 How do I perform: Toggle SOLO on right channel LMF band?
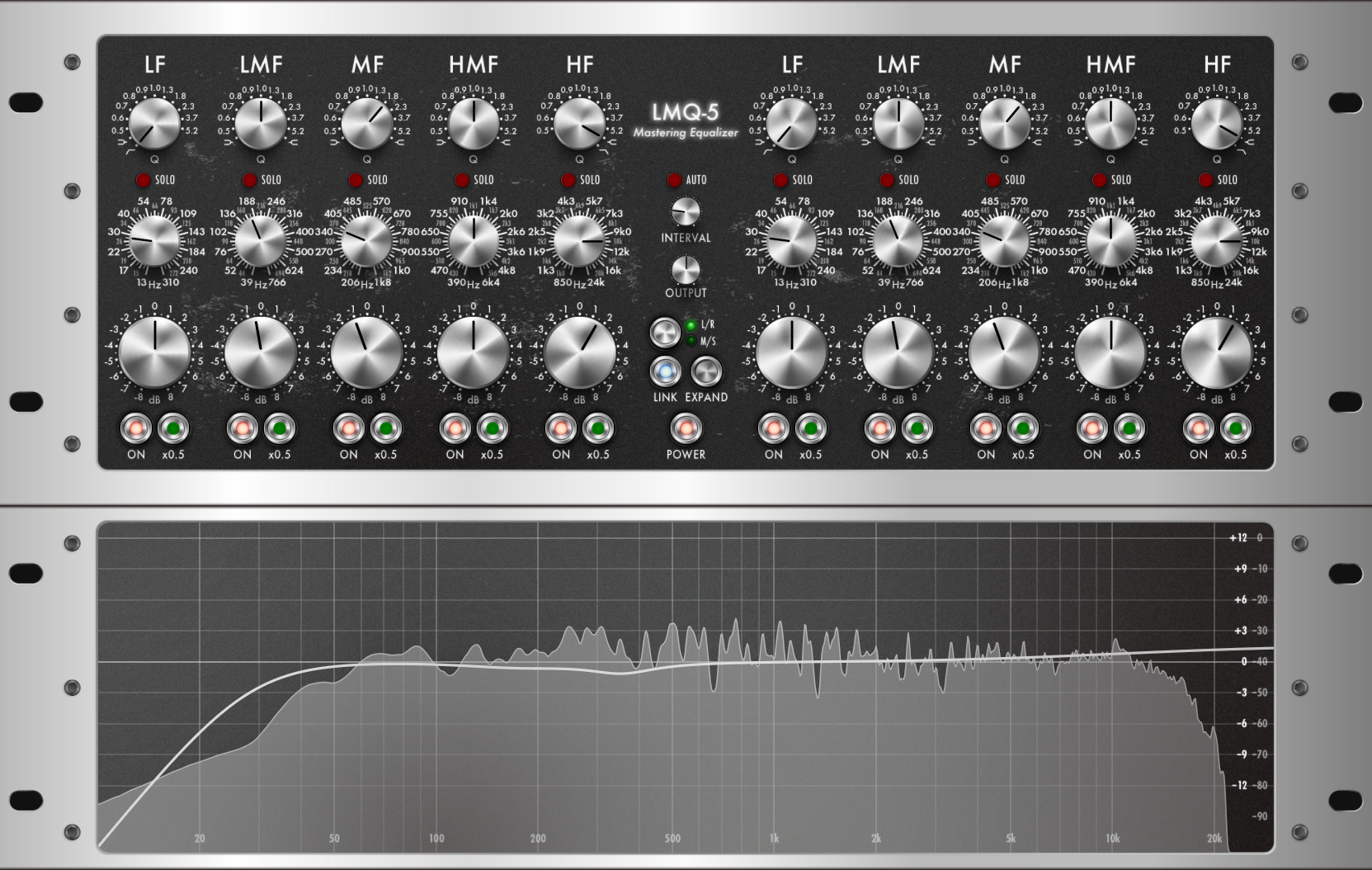click(887, 180)
